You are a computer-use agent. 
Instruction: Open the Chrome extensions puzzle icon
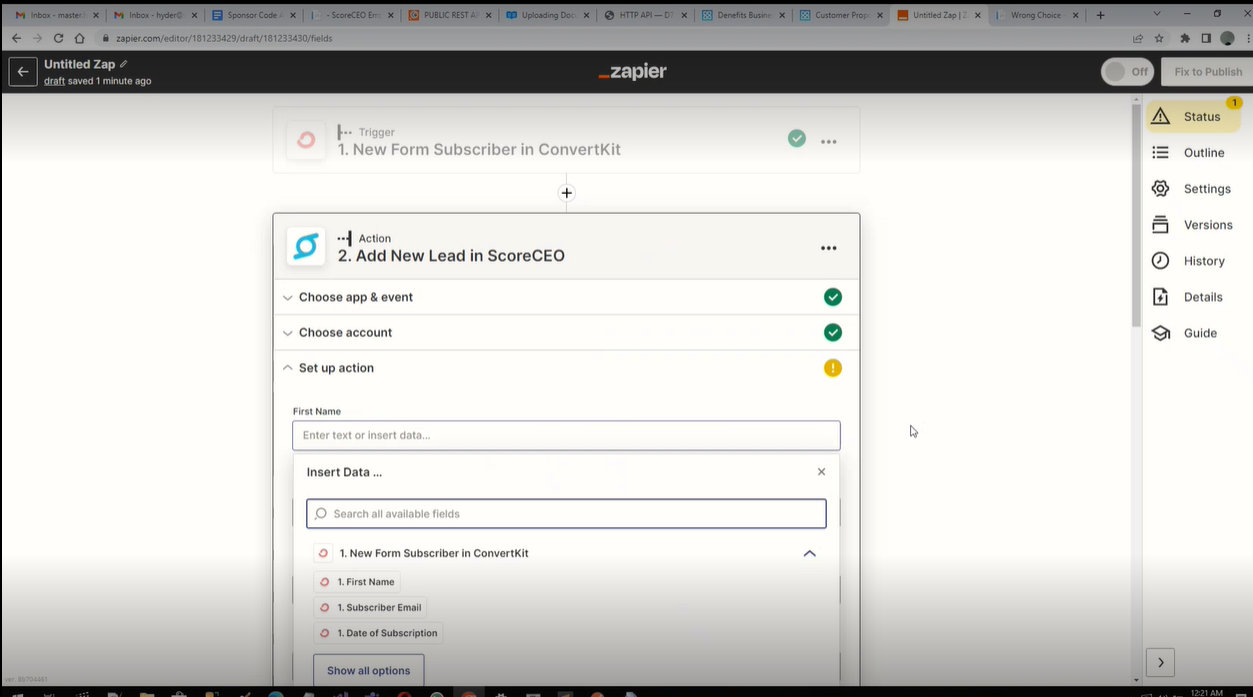tap(1185, 38)
